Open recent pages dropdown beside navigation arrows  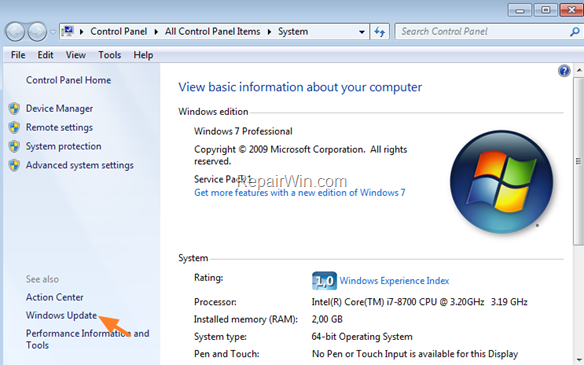coord(53,32)
